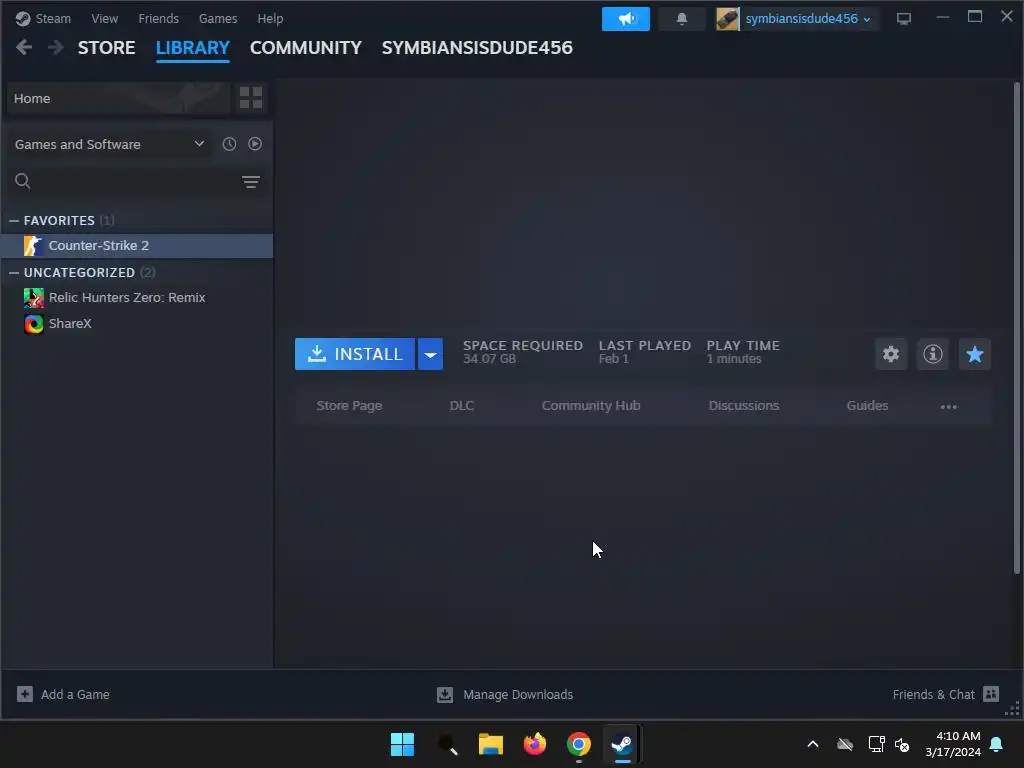Click the Steam taskbar icon
The image size is (1024, 768).
(622, 744)
